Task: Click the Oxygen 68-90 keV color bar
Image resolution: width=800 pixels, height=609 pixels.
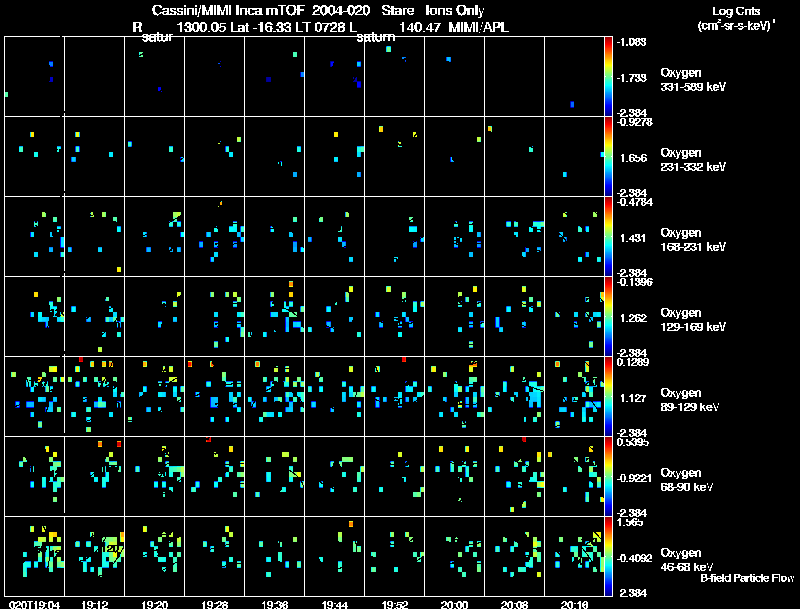Action: point(608,477)
